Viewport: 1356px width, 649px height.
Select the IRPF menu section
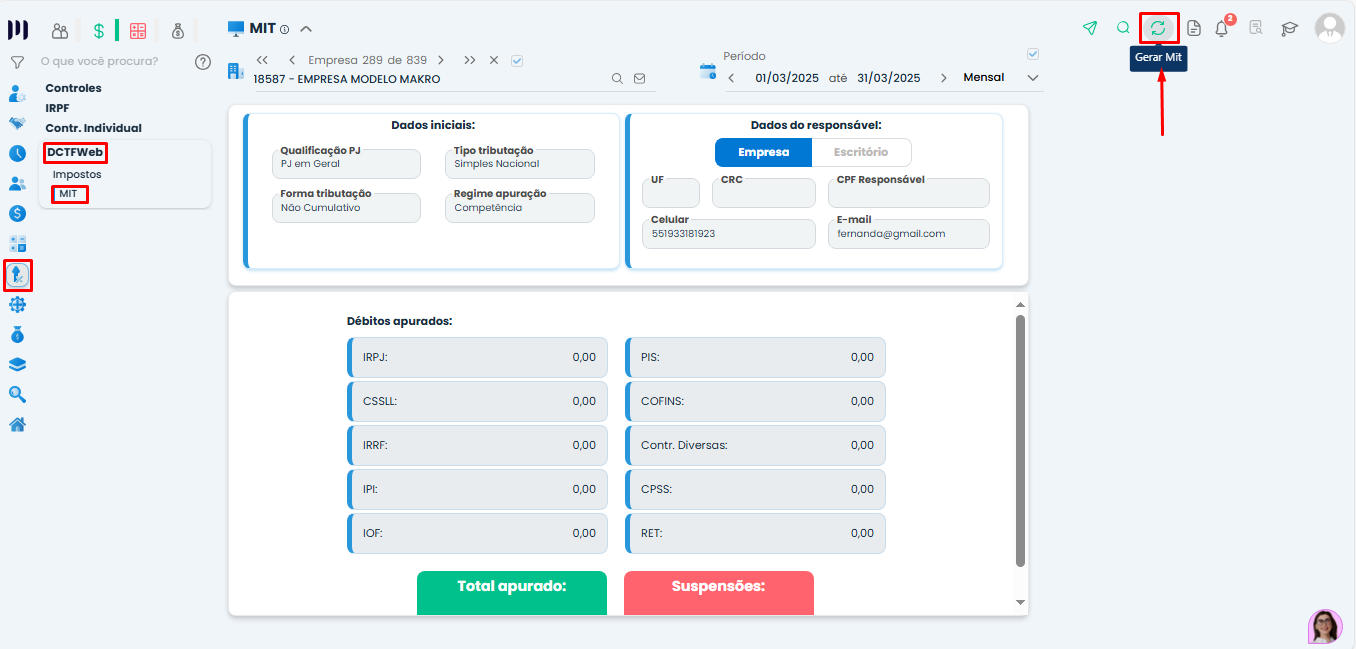(x=57, y=108)
